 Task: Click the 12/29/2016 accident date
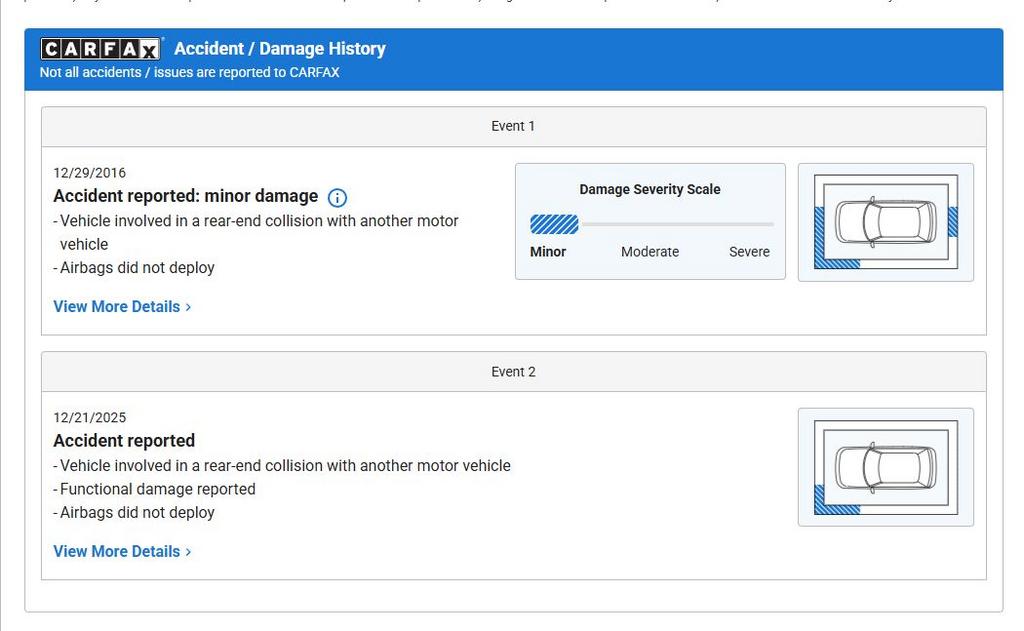pyautogui.click(x=90, y=173)
